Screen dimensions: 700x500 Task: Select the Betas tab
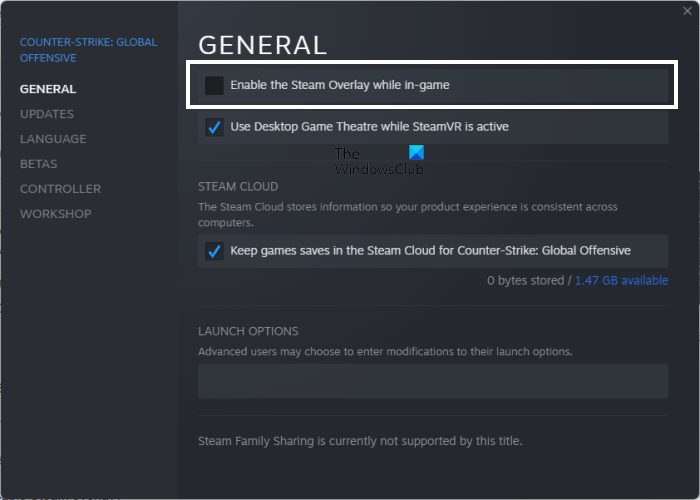(x=39, y=164)
